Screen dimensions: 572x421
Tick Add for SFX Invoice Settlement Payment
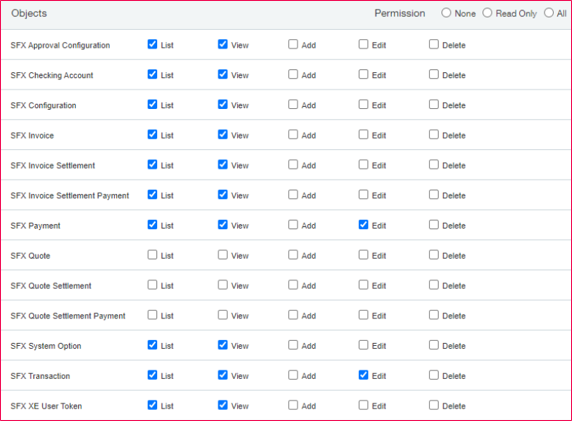click(x=293, y=195)
